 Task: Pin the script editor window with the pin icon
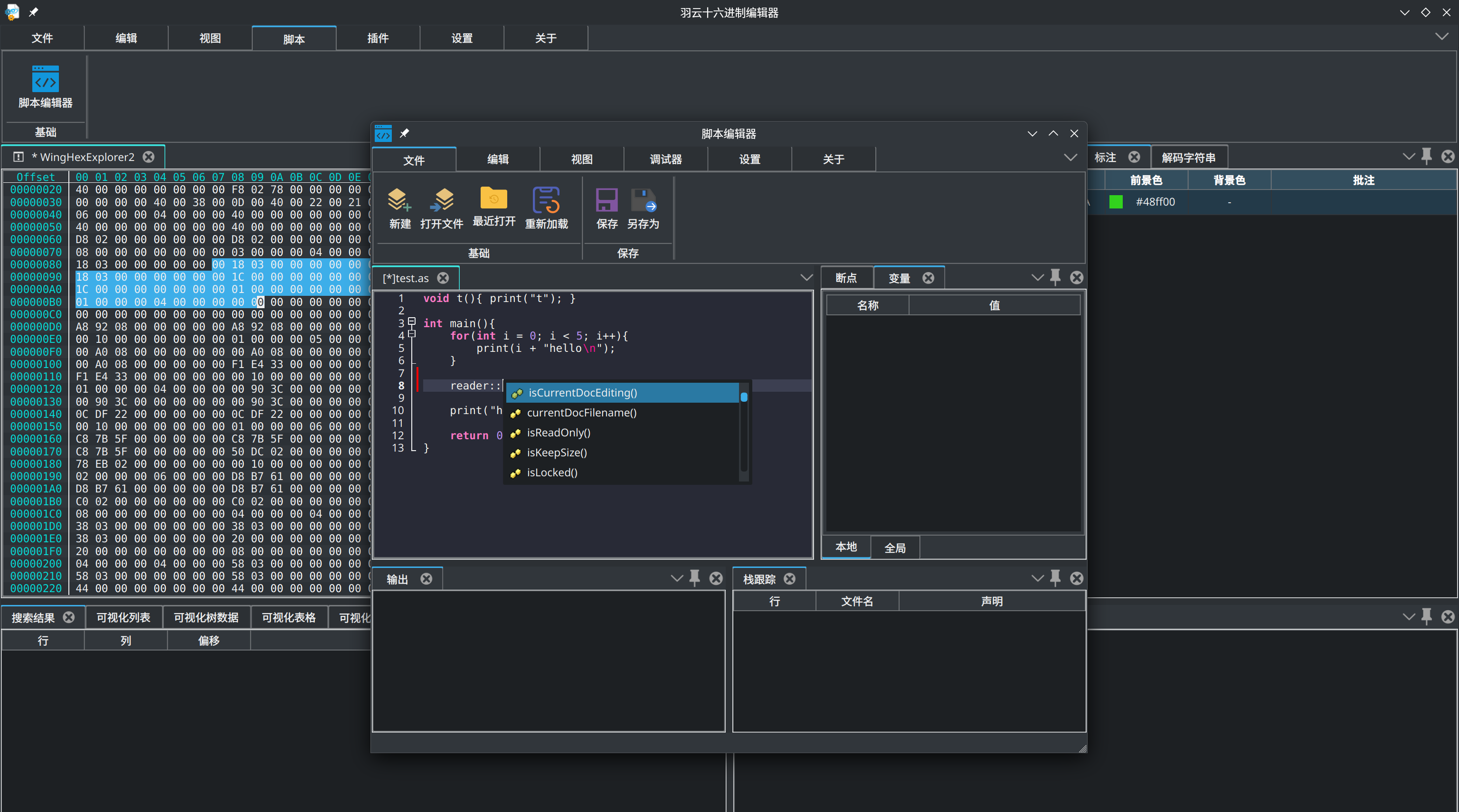coord(404,133)
